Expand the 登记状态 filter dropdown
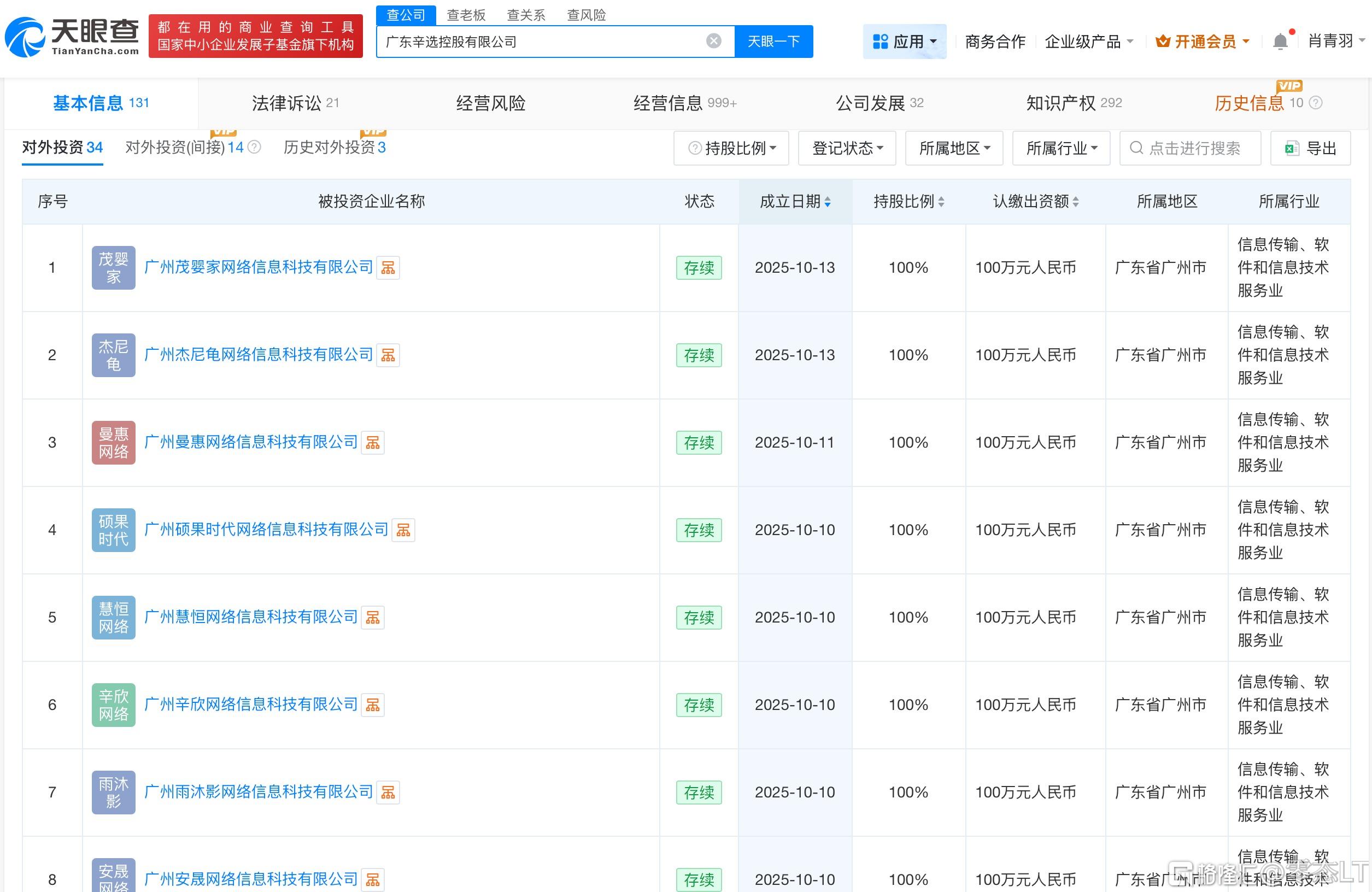 click(846, 149)
